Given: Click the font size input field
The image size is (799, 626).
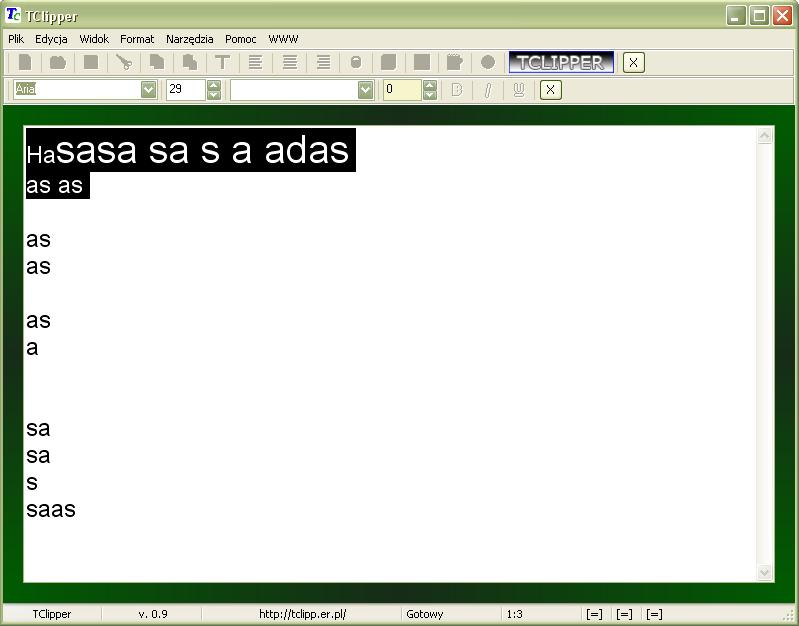Looking at the screenshot, I should point(185,90).
